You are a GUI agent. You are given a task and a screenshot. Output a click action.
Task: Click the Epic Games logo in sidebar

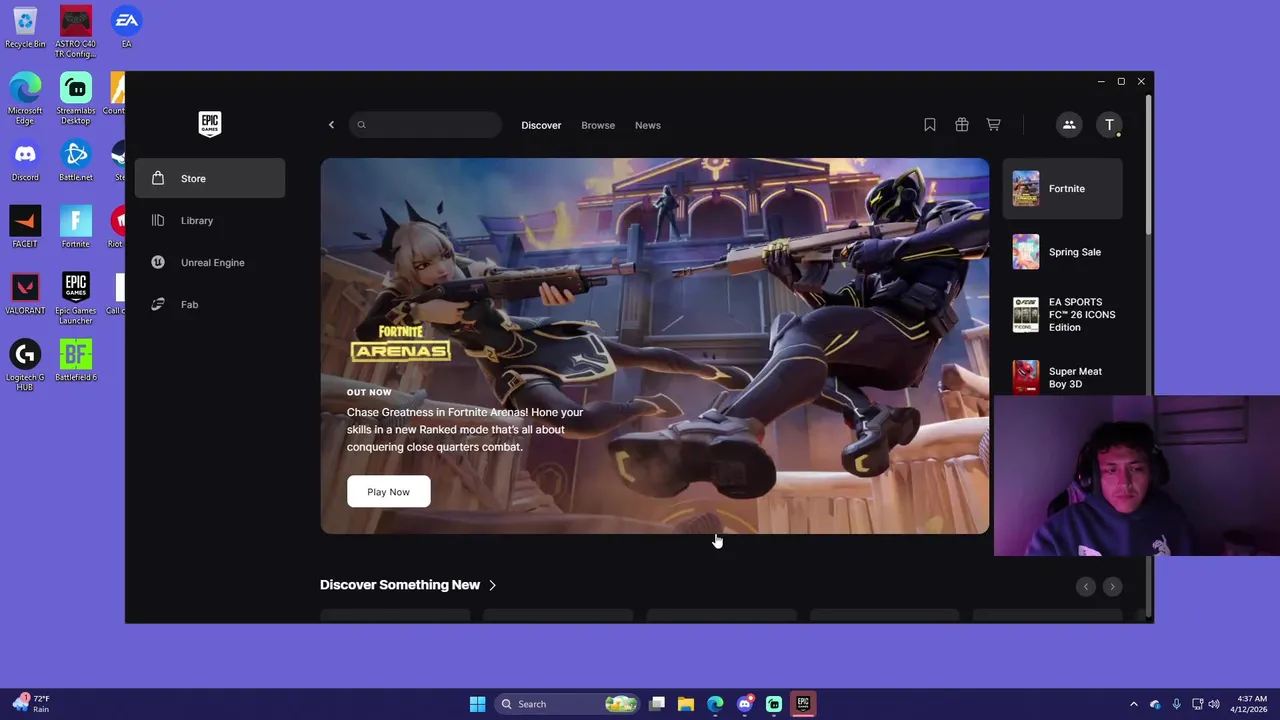pyautogui.click(x=209, y=124)
